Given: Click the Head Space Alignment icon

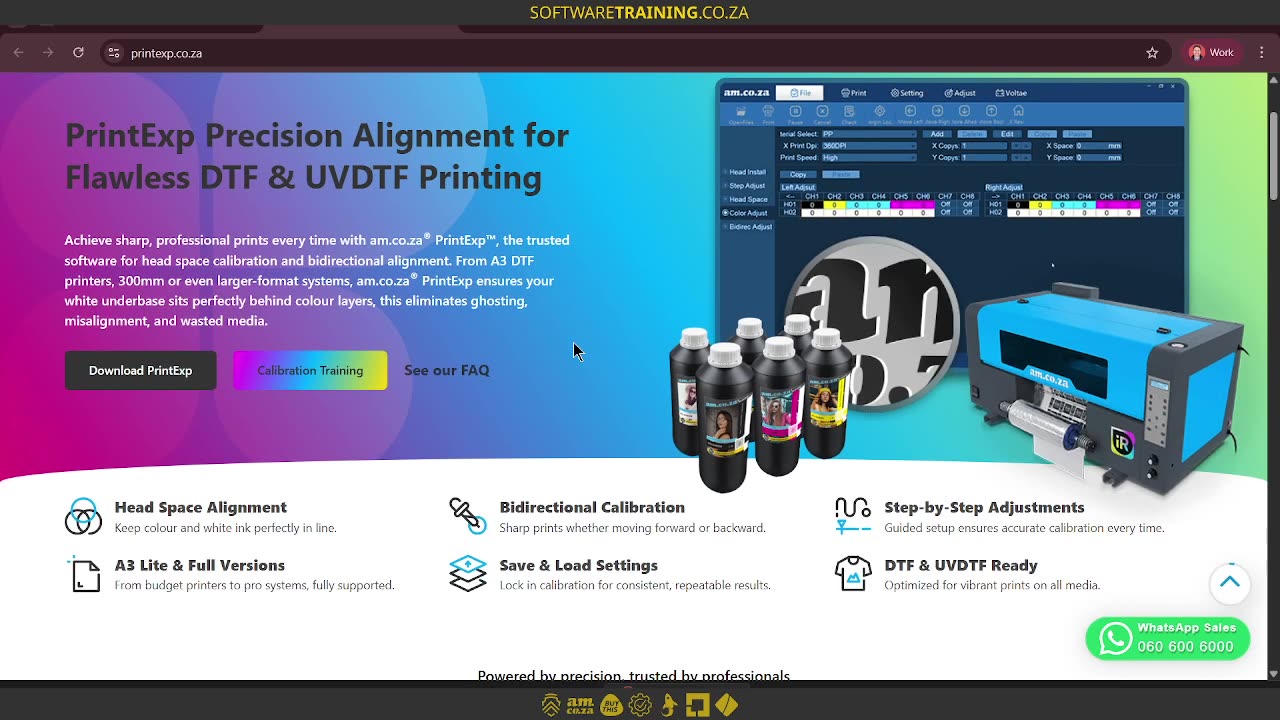Looking at the screenshot, I should 83,517.
